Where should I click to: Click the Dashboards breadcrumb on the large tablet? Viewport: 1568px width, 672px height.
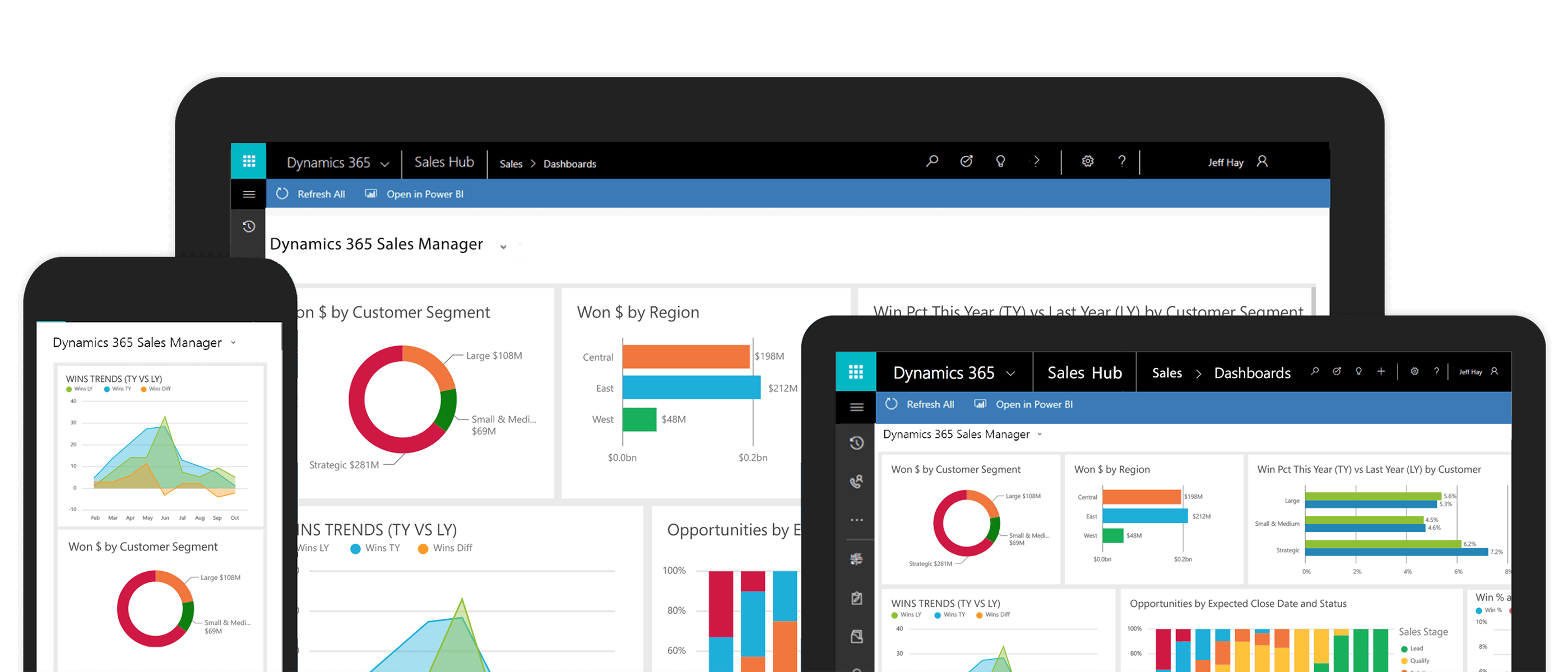click(569, 164)
